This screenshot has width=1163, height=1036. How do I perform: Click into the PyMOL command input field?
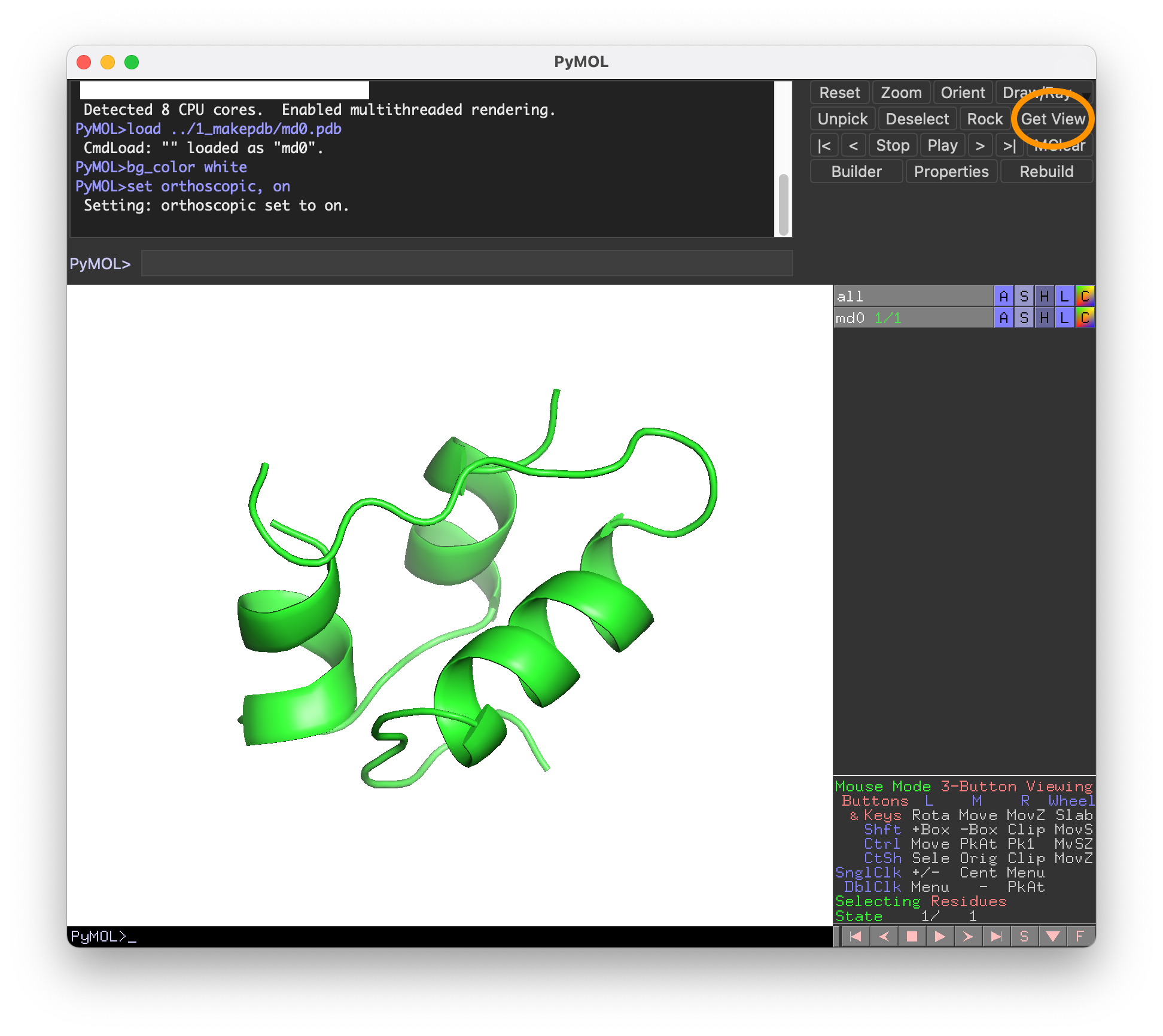click(x=467, y=264)
